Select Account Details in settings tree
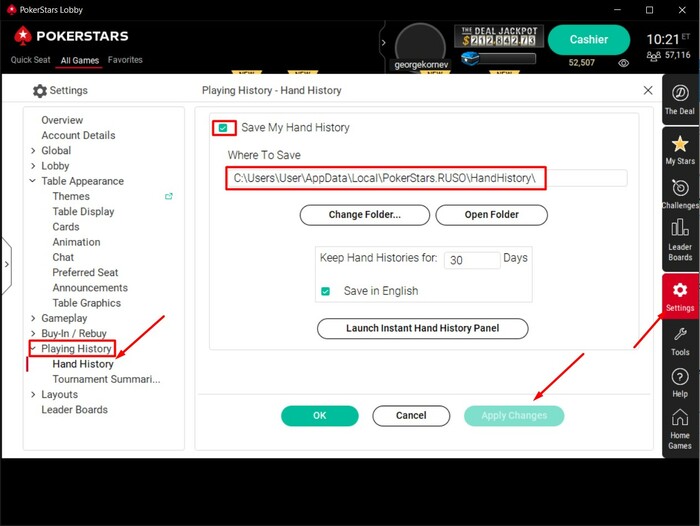Image resolution: width=700 pixels, height=526 pixels. click(x=78, y=135)
